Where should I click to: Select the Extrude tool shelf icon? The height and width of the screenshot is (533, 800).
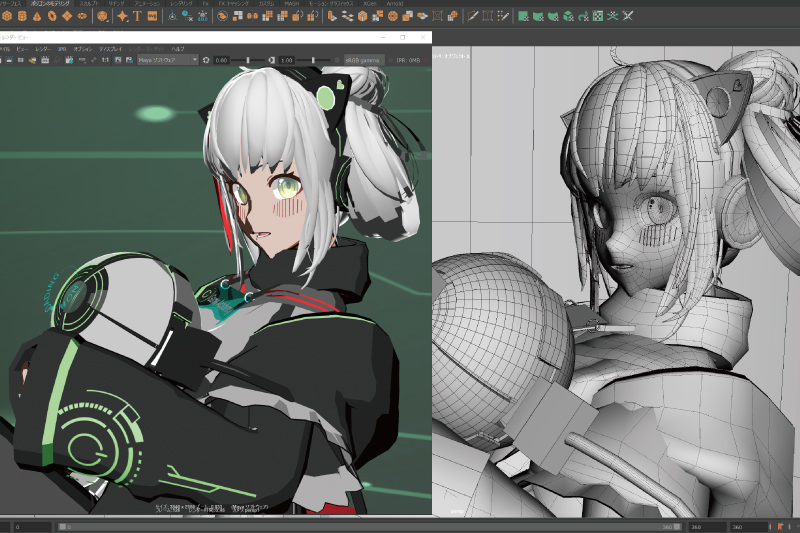332,16
